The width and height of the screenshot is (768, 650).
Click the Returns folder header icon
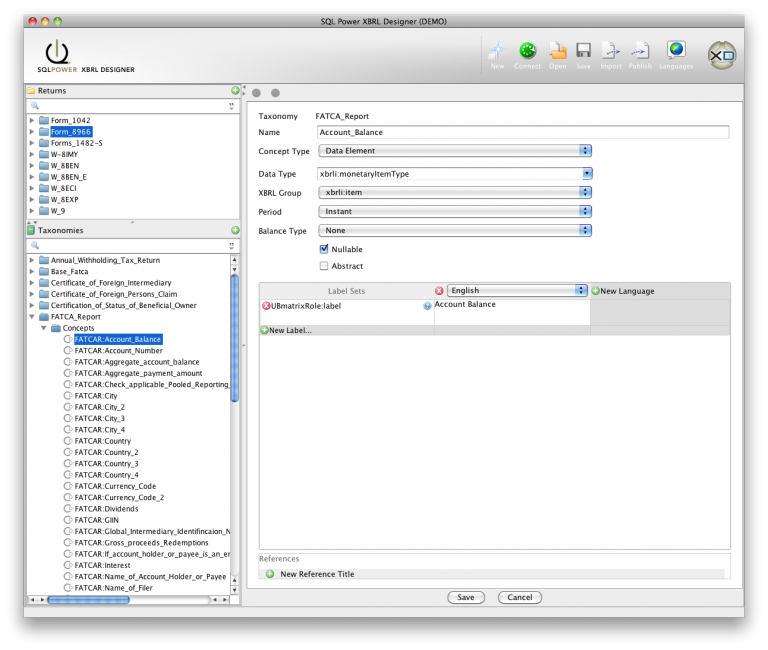(x=31, y=90)
